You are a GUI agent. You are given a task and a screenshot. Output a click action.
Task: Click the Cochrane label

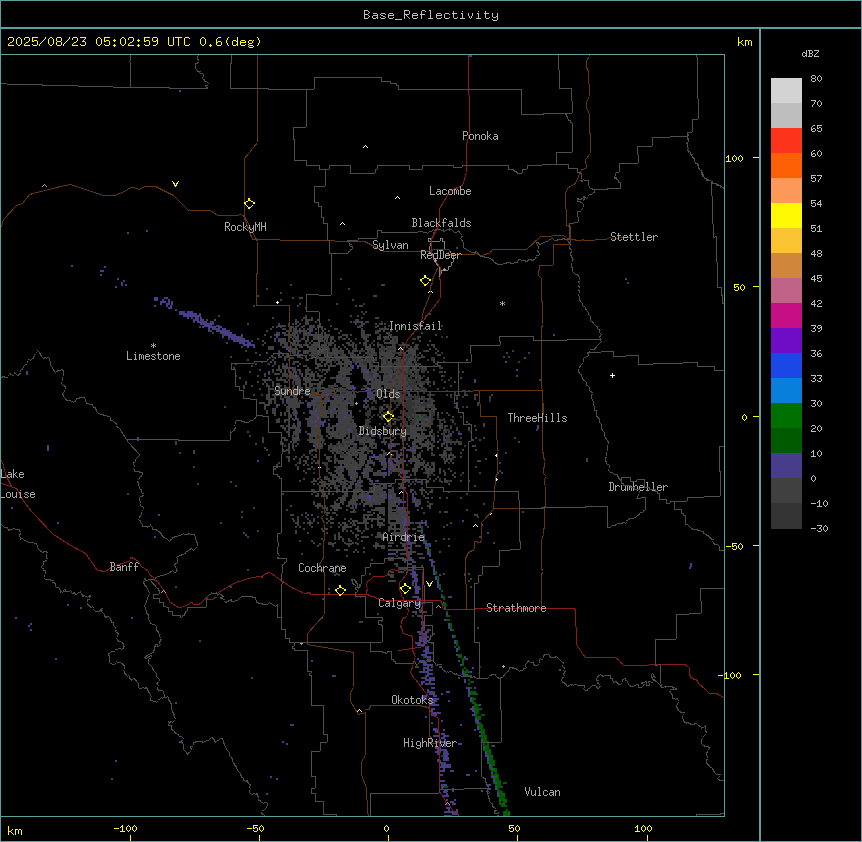[322, 568]
